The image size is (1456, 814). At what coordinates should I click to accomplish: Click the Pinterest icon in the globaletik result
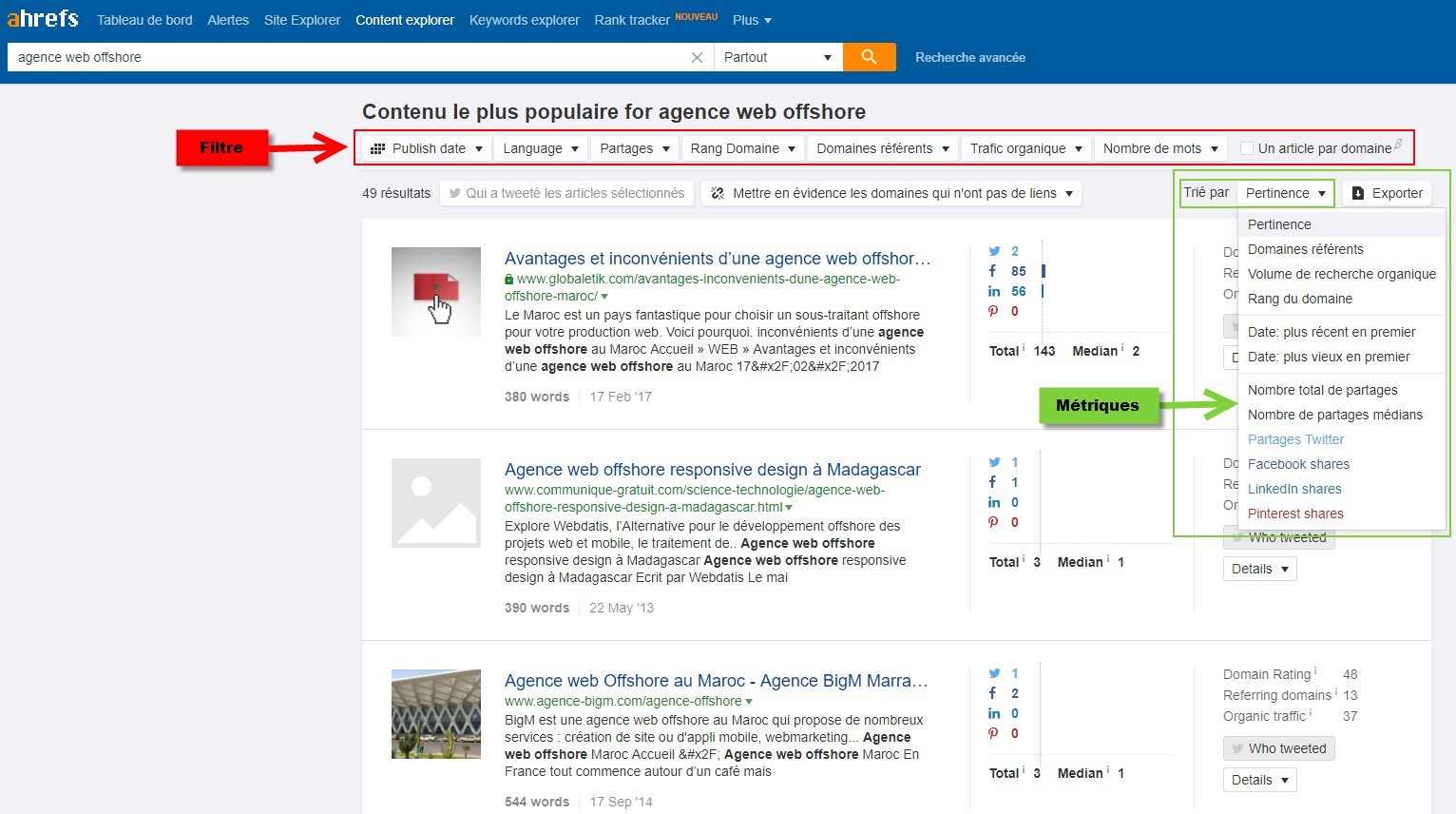[993, 311]
